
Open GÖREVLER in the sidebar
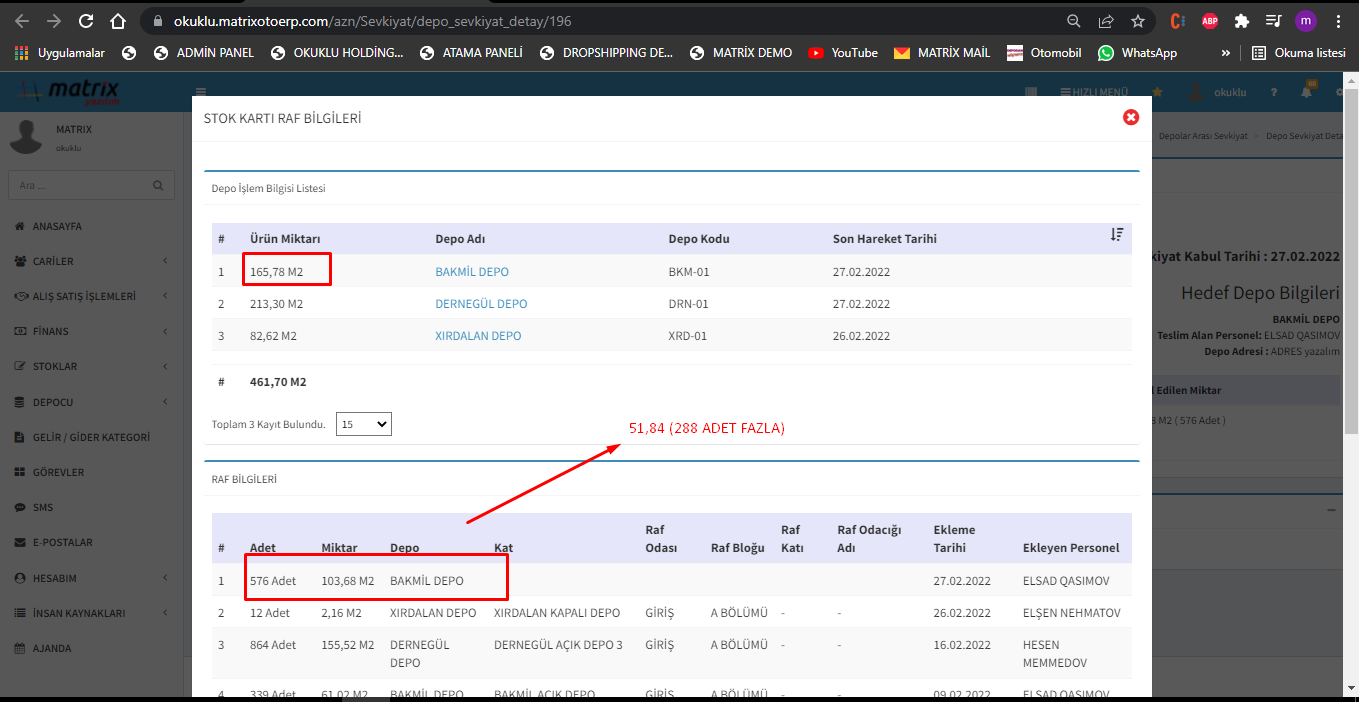coord(58,472)
